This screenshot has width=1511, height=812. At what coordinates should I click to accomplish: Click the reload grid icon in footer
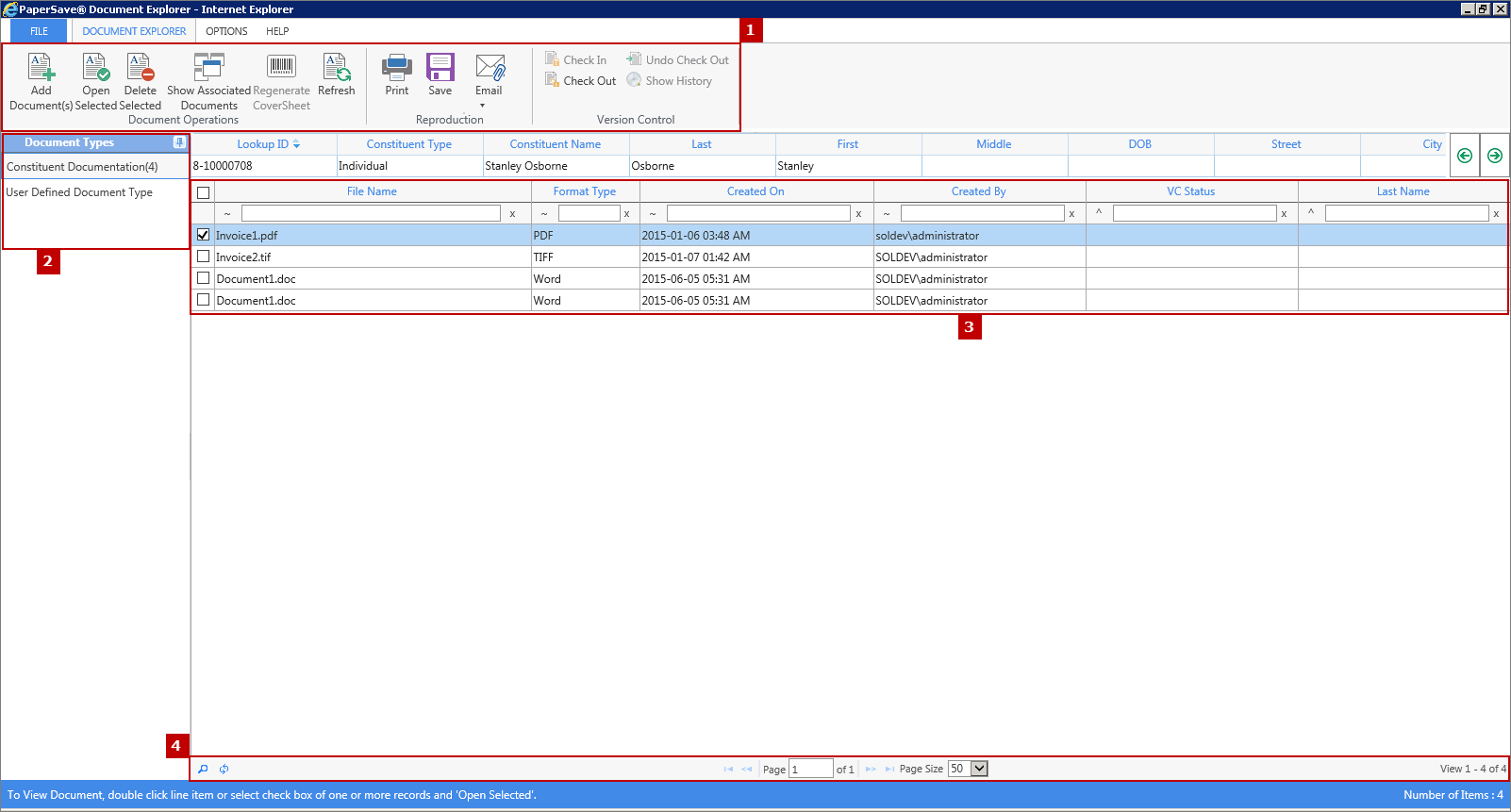click(x=224, y=769)
